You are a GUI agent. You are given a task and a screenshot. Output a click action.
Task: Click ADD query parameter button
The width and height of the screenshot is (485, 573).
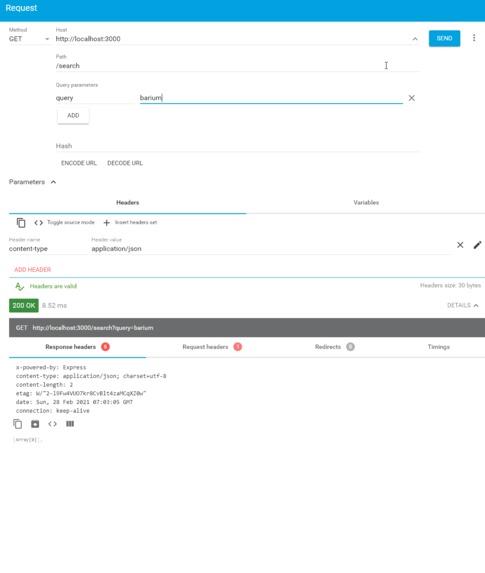coord(73,115)
